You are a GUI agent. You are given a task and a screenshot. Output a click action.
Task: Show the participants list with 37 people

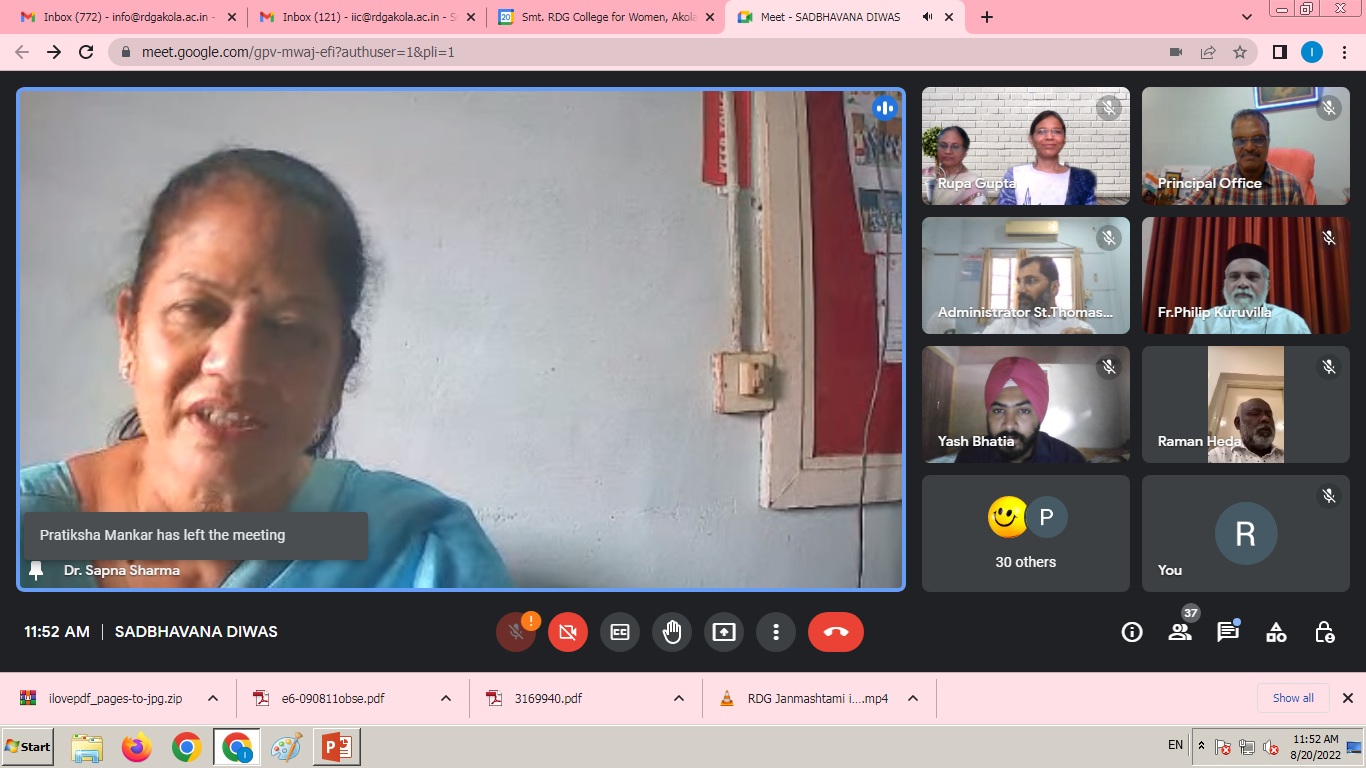(1180, 632)
